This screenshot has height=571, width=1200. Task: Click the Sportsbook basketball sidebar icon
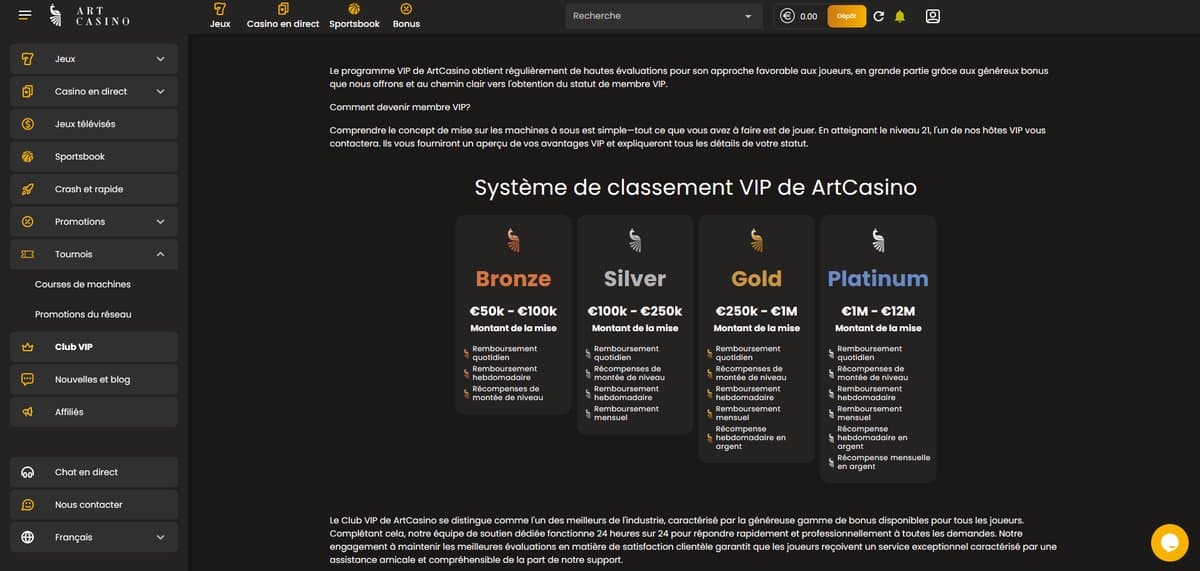pos(28,157)
